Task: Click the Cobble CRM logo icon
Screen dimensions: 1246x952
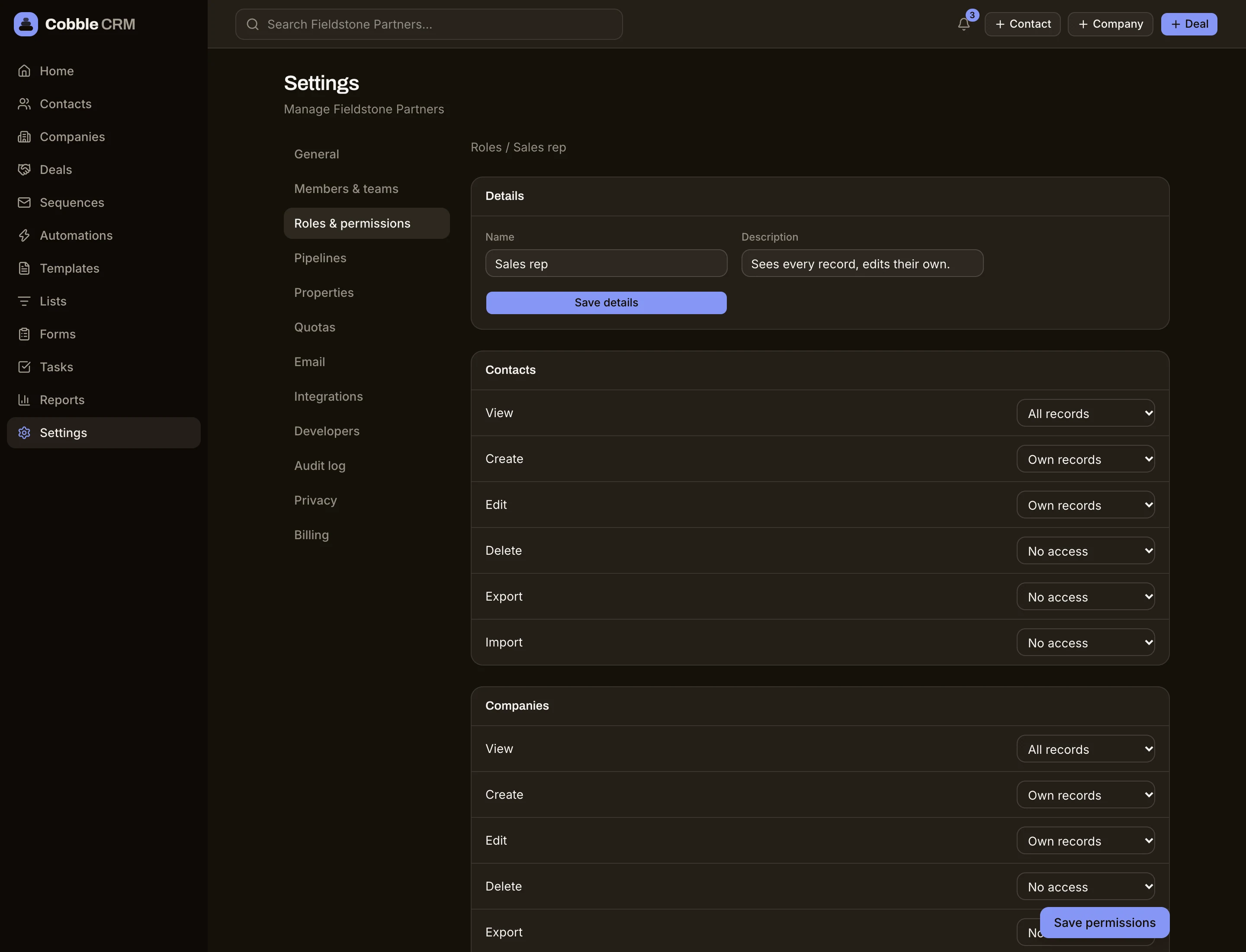Action: 26,24
